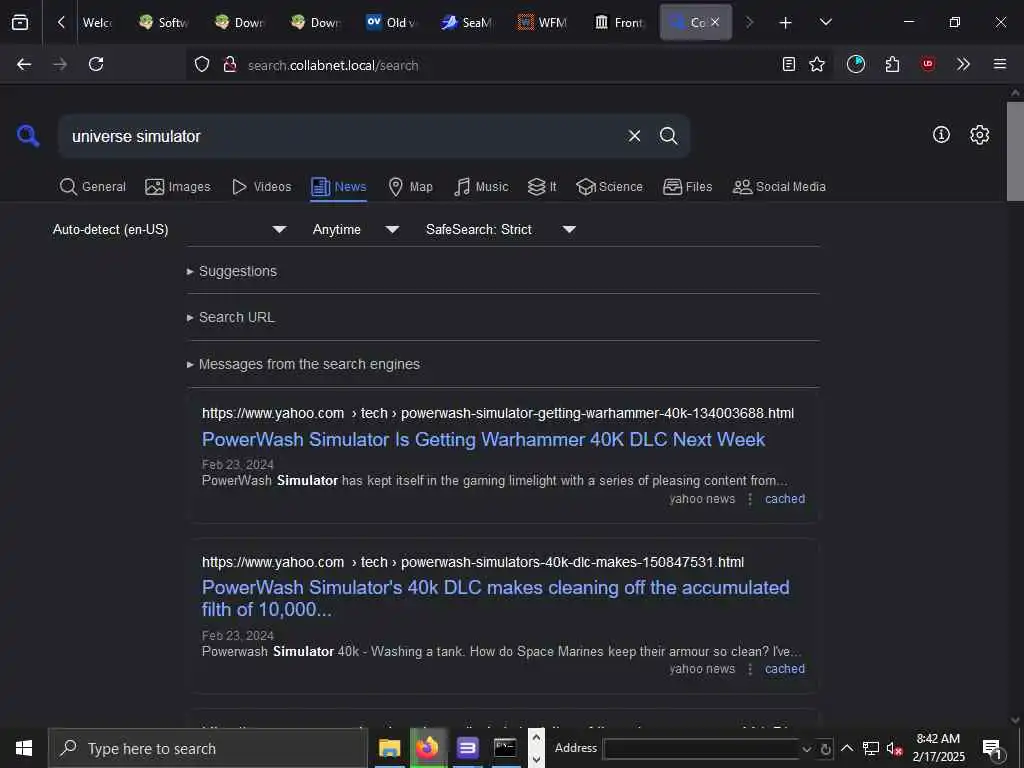Open PowerWash Simulator's 40k DLC cleaning article
The width and height of the screenshot is (1024, 768).
[x=496, y=598]
